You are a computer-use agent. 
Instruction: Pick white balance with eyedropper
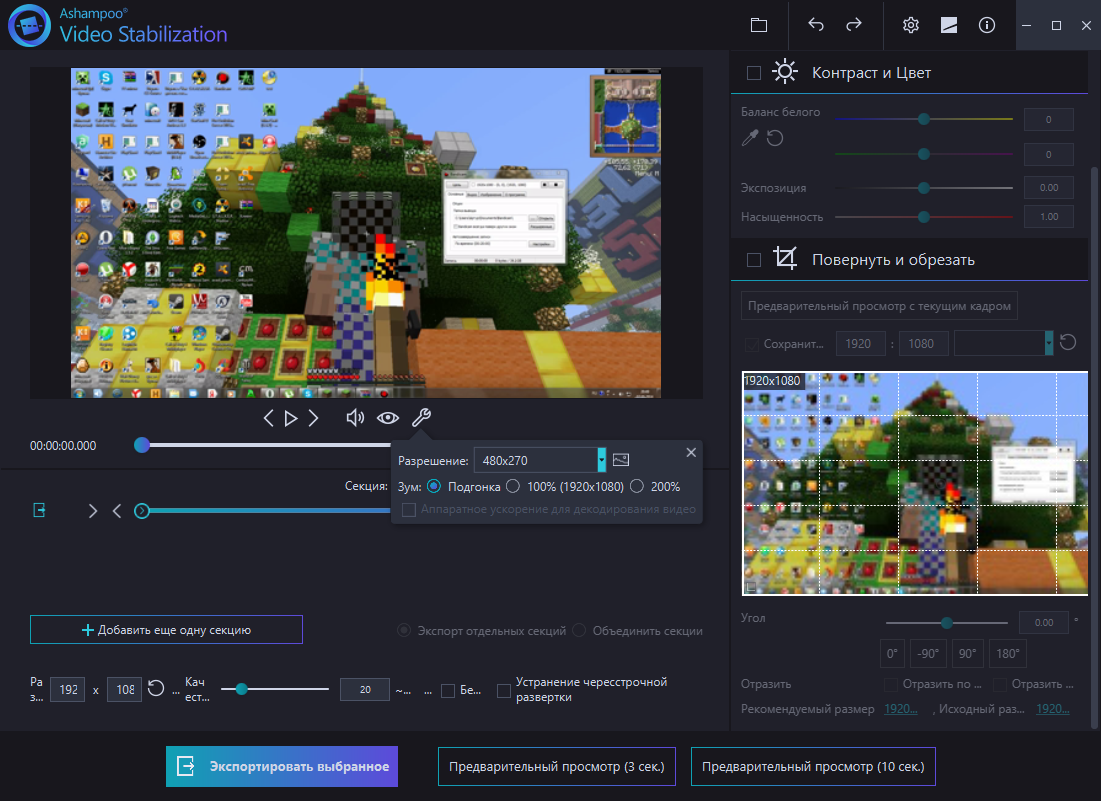[750, 138]
